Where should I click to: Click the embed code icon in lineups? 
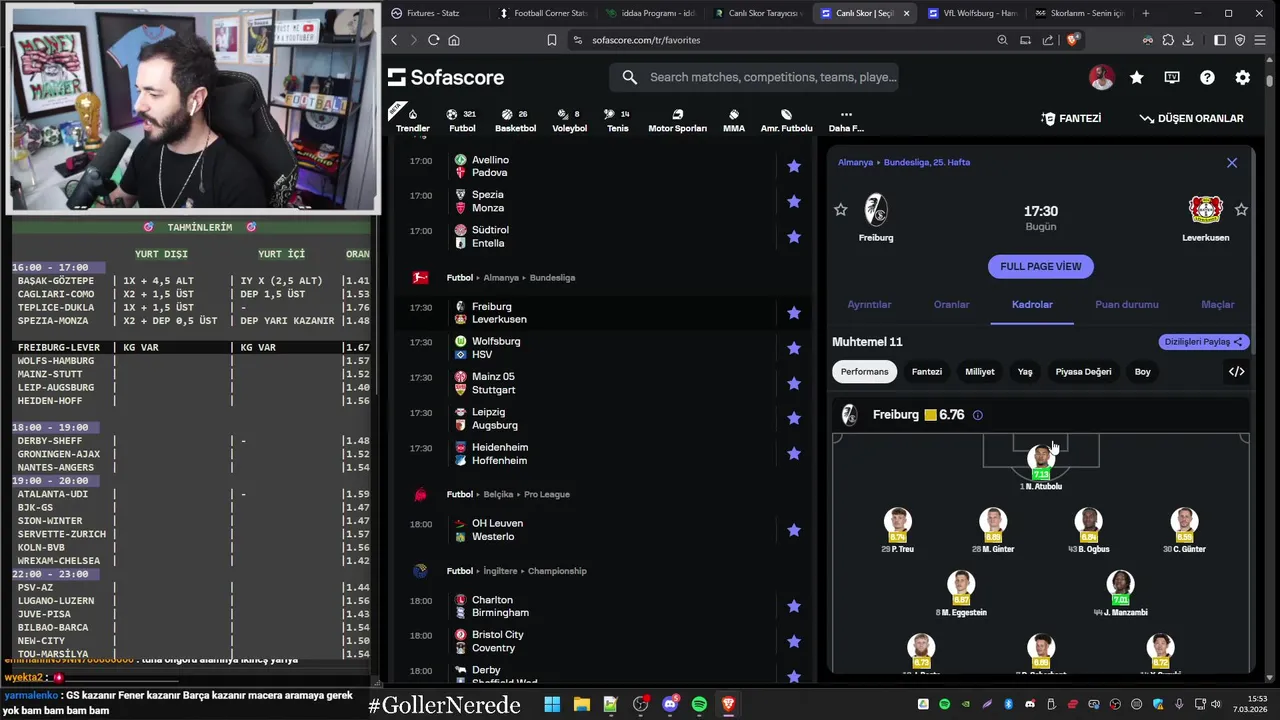(1237, 371)
